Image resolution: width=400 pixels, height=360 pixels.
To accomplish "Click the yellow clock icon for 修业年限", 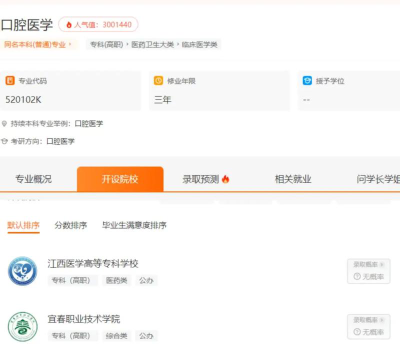I will pyautogui.click(x=158, y=81).
